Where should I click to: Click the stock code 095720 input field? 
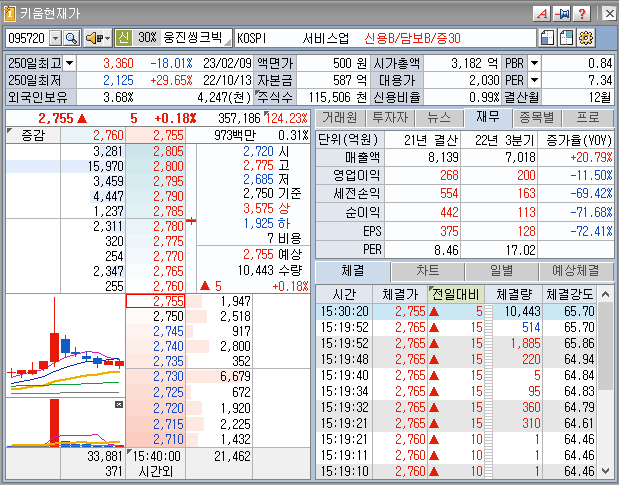28,38
